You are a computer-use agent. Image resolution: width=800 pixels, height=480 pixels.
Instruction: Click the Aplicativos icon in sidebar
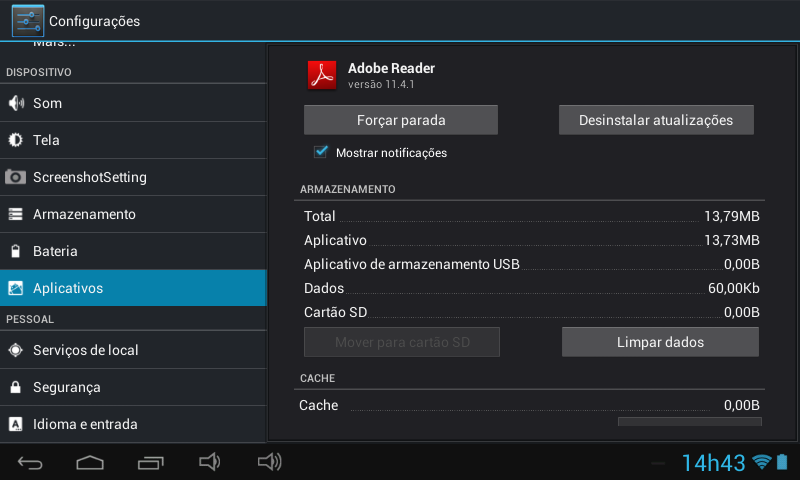click(x=16, y=288)
